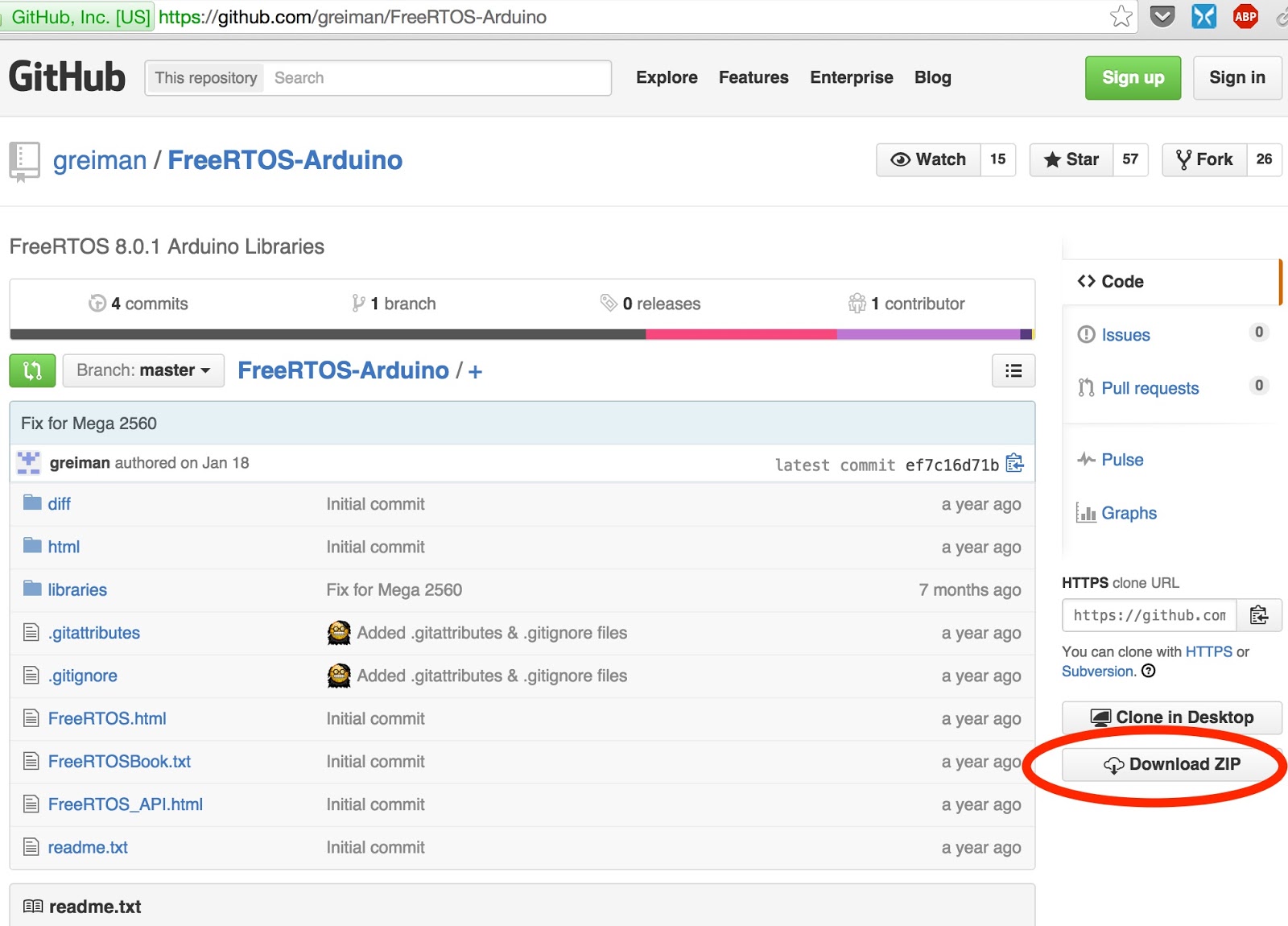Open the Graphs tab
This screenshot has width=1288, height=926.
point(1117,513)
